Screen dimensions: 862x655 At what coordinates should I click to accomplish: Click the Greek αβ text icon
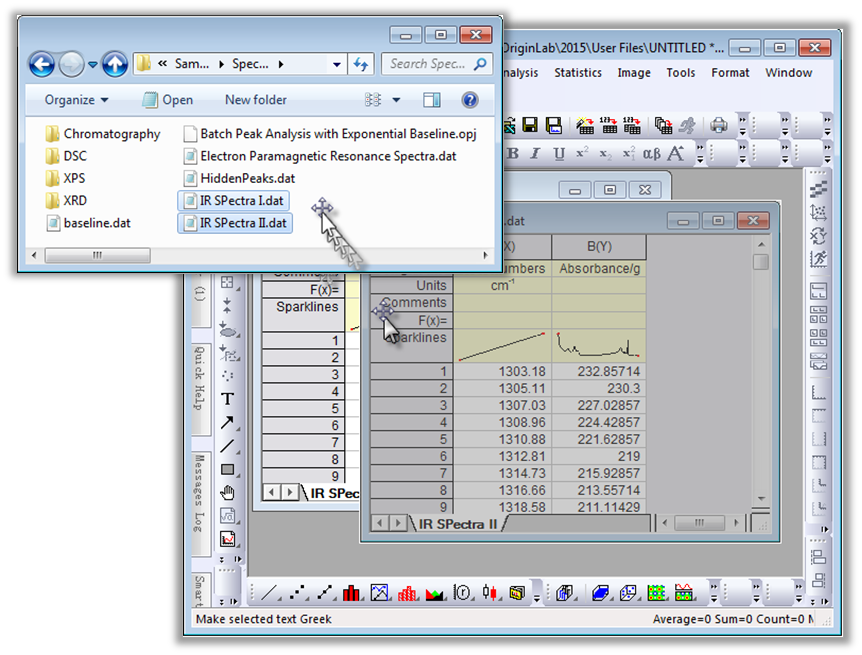tap(651, 153)
